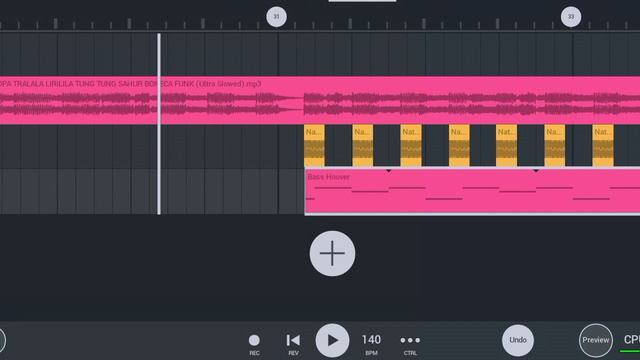Select the second yellow sample clip
The image size is (640, 360).
tap(362, 146)
